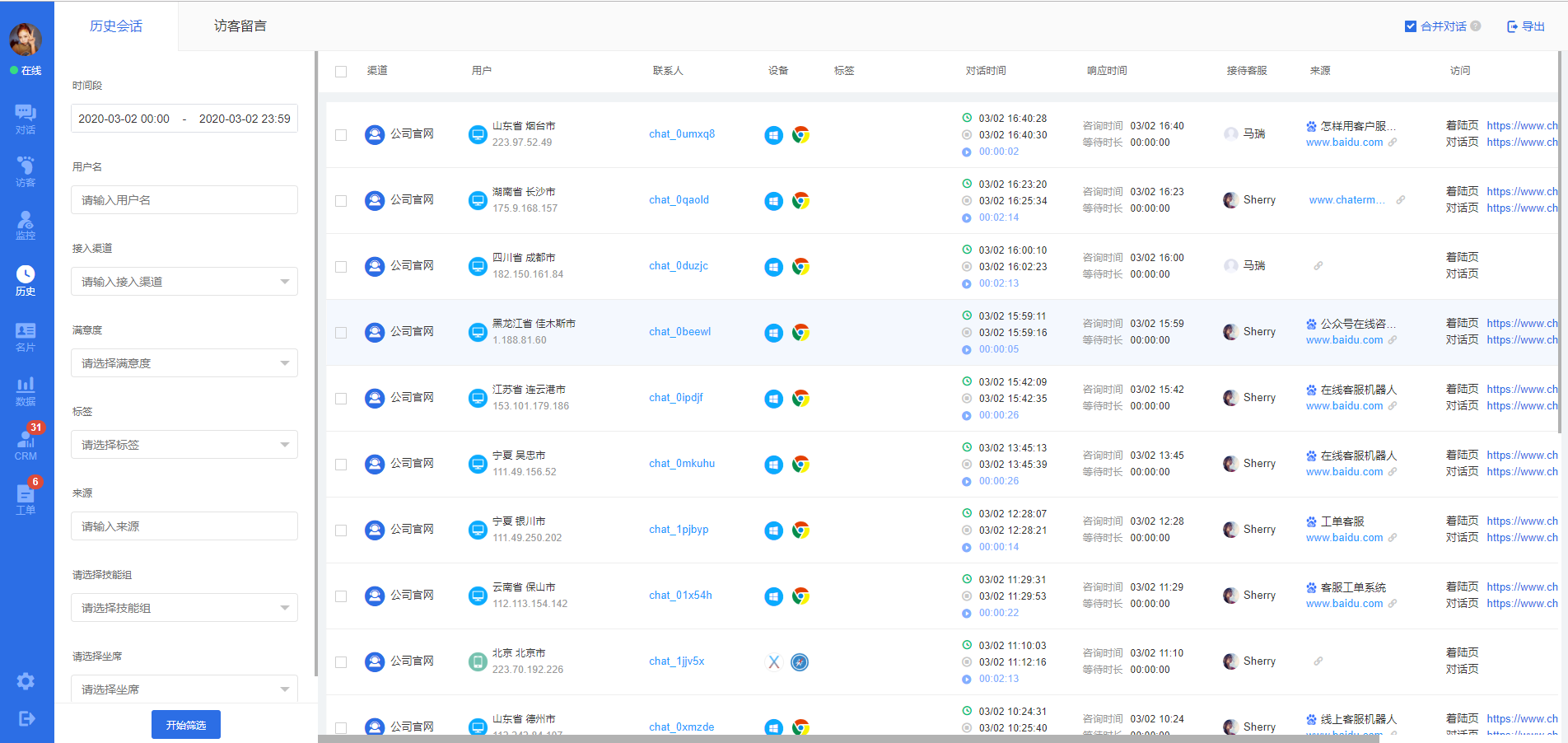Open the 监控 monitoring sidebar icon
This screenshot has height=743, width=1568.
[x=26, y=225]
